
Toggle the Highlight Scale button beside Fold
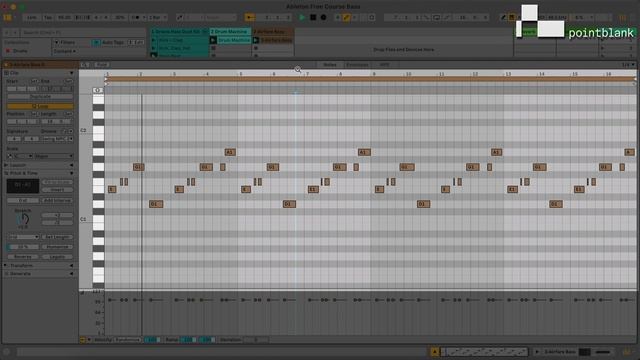point(85,64)
